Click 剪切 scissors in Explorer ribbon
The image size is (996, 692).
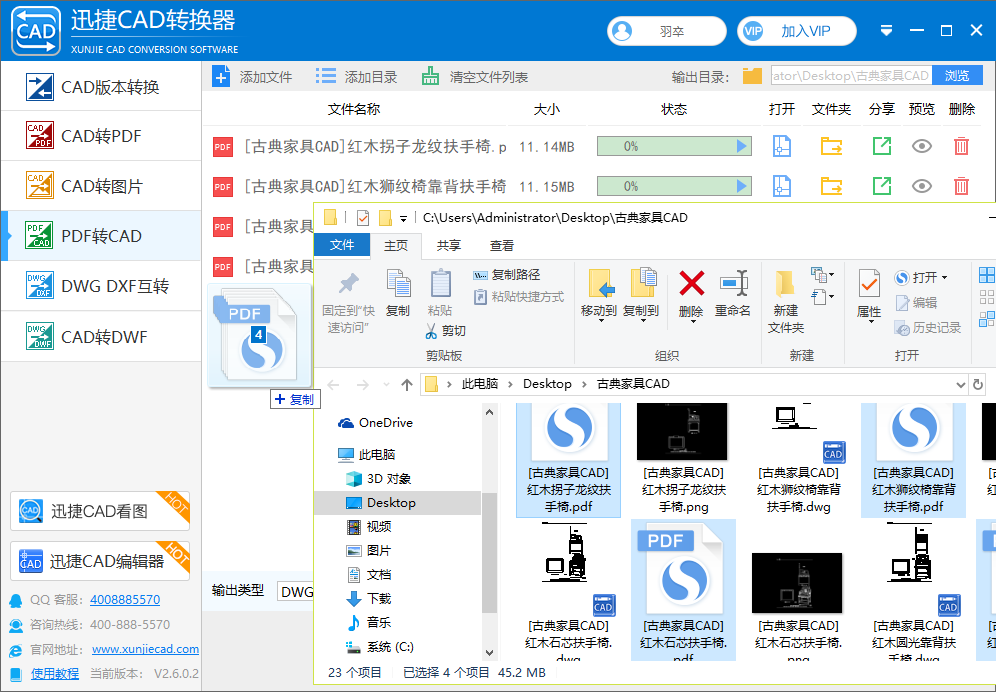445,330
